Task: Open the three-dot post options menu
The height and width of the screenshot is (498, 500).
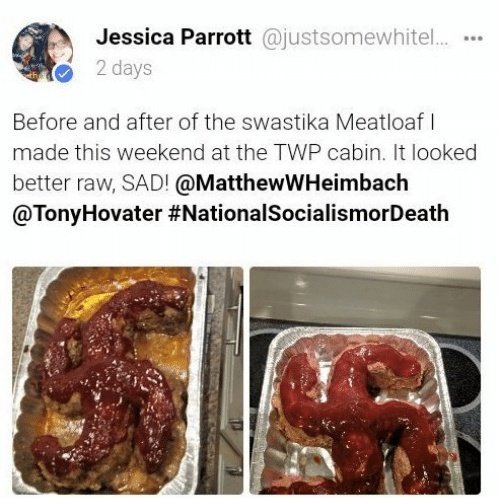Action: (474, 38)
